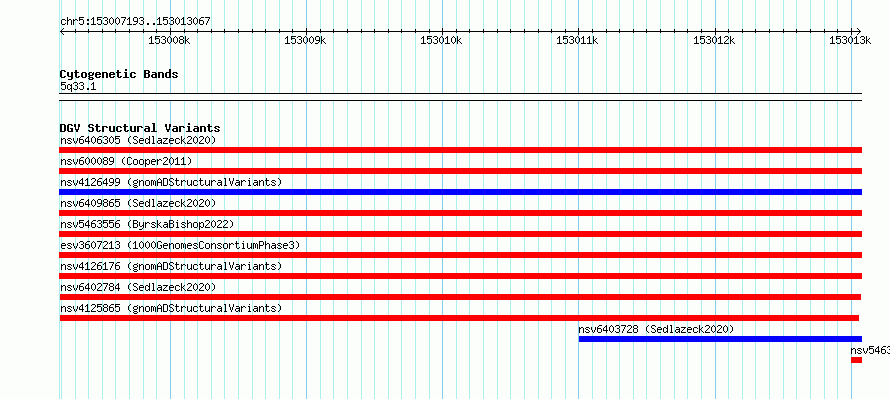Screen dimensions: 890x399
Task: Click the 153010k ruler tick label
Action: 442,40
